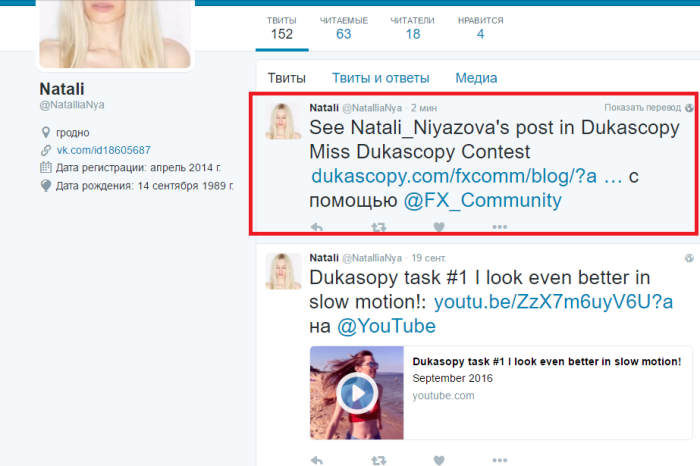Open the dukascopy.com/fxcomm/blog link
Viewport: 700px width, 466px height.
tap(467, 176)
